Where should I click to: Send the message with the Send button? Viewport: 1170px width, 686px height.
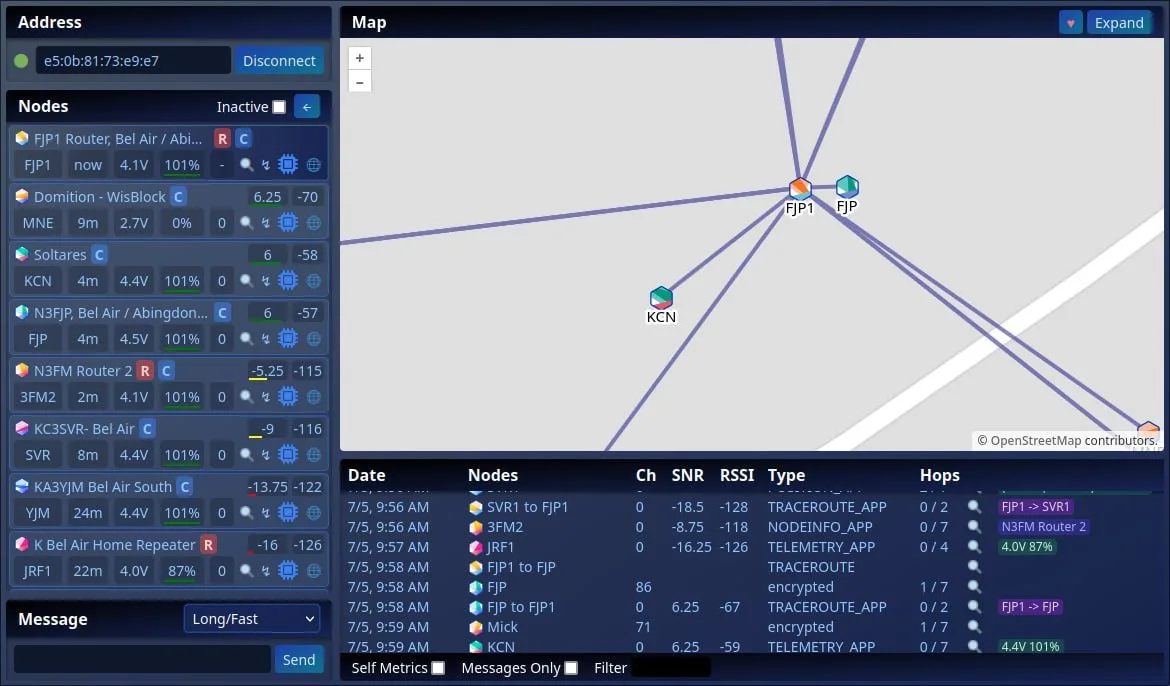coord(298,660)
